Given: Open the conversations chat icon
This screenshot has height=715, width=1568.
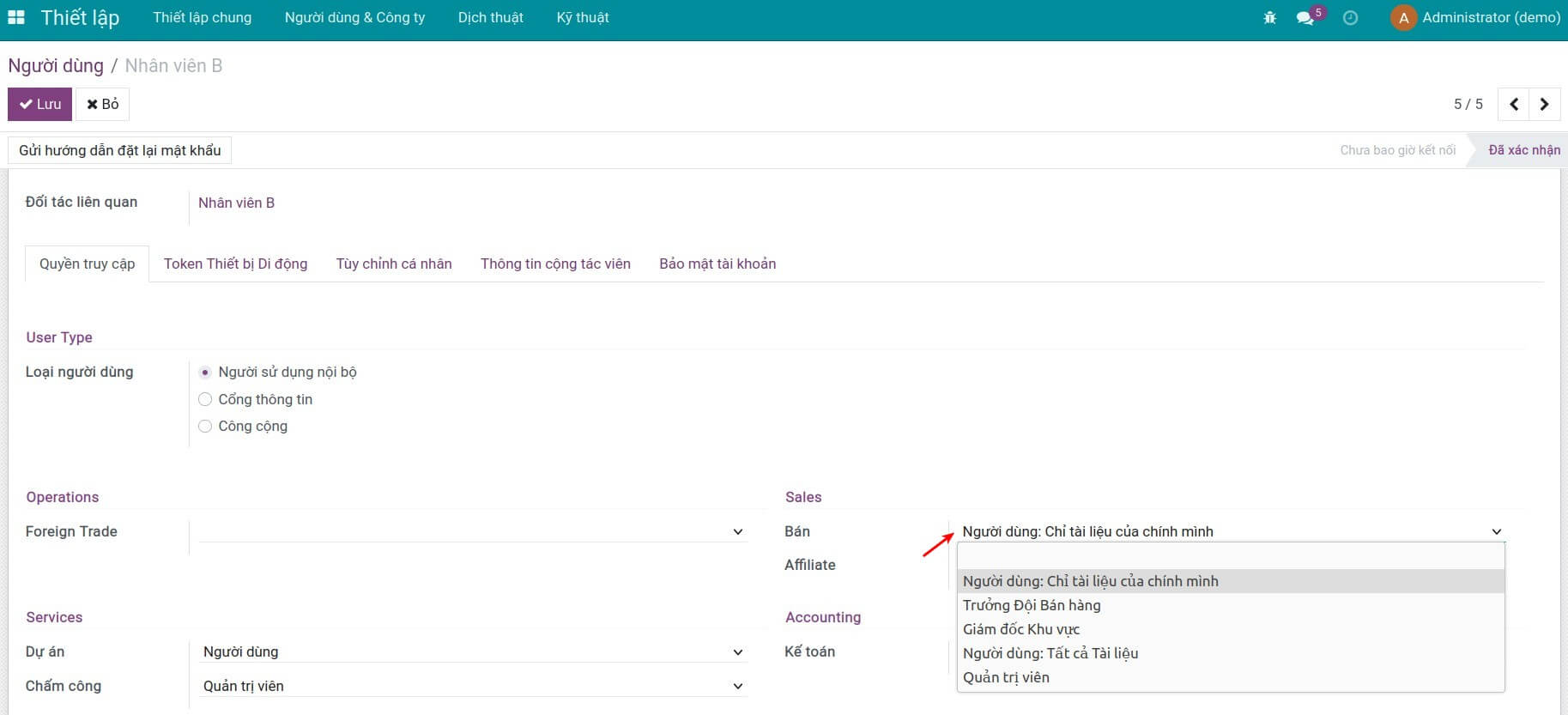Looking at the screenshot, I should pos(1305,18).
